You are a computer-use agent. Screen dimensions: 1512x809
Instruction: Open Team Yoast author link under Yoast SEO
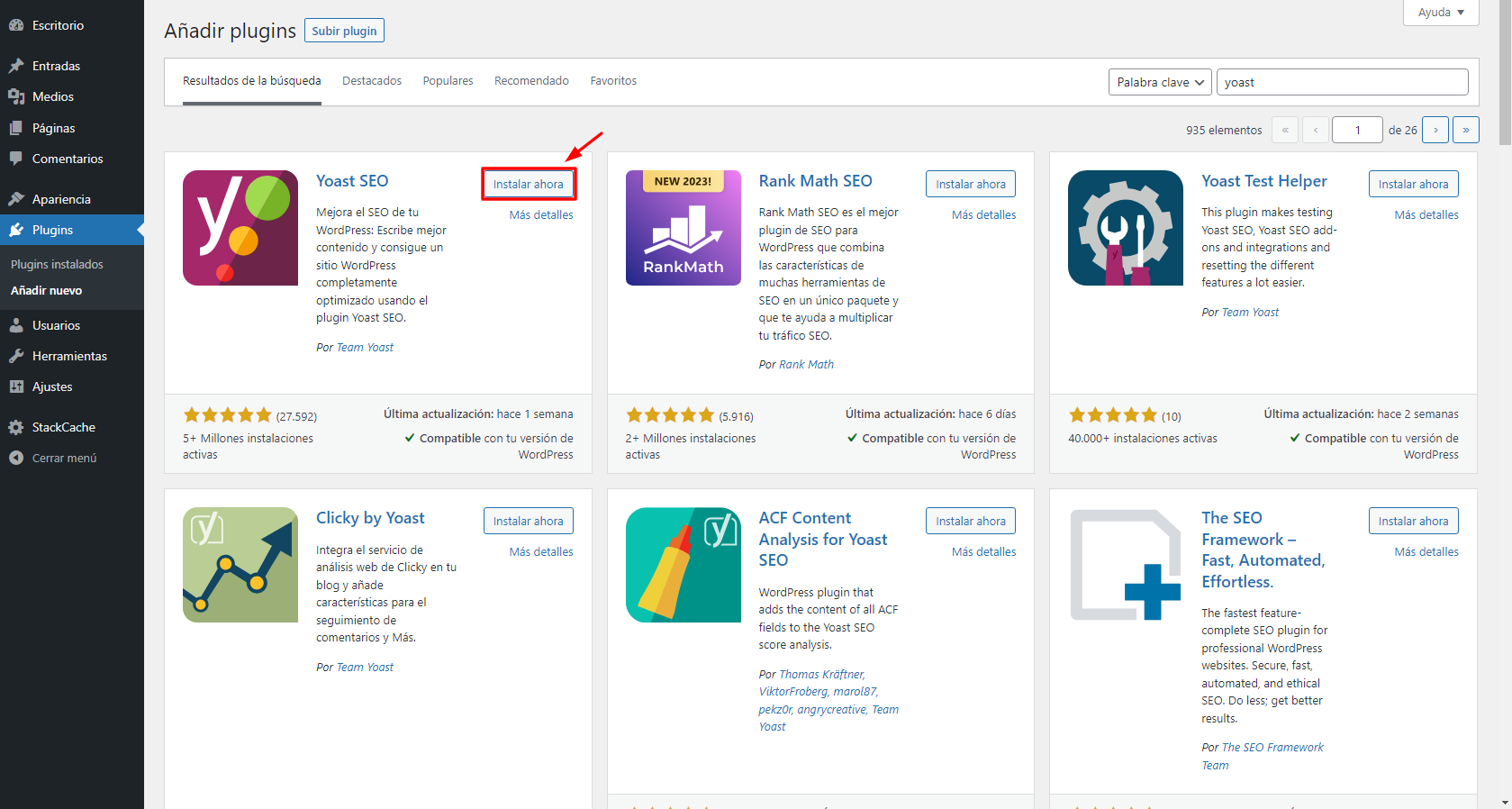click(365, 348)
